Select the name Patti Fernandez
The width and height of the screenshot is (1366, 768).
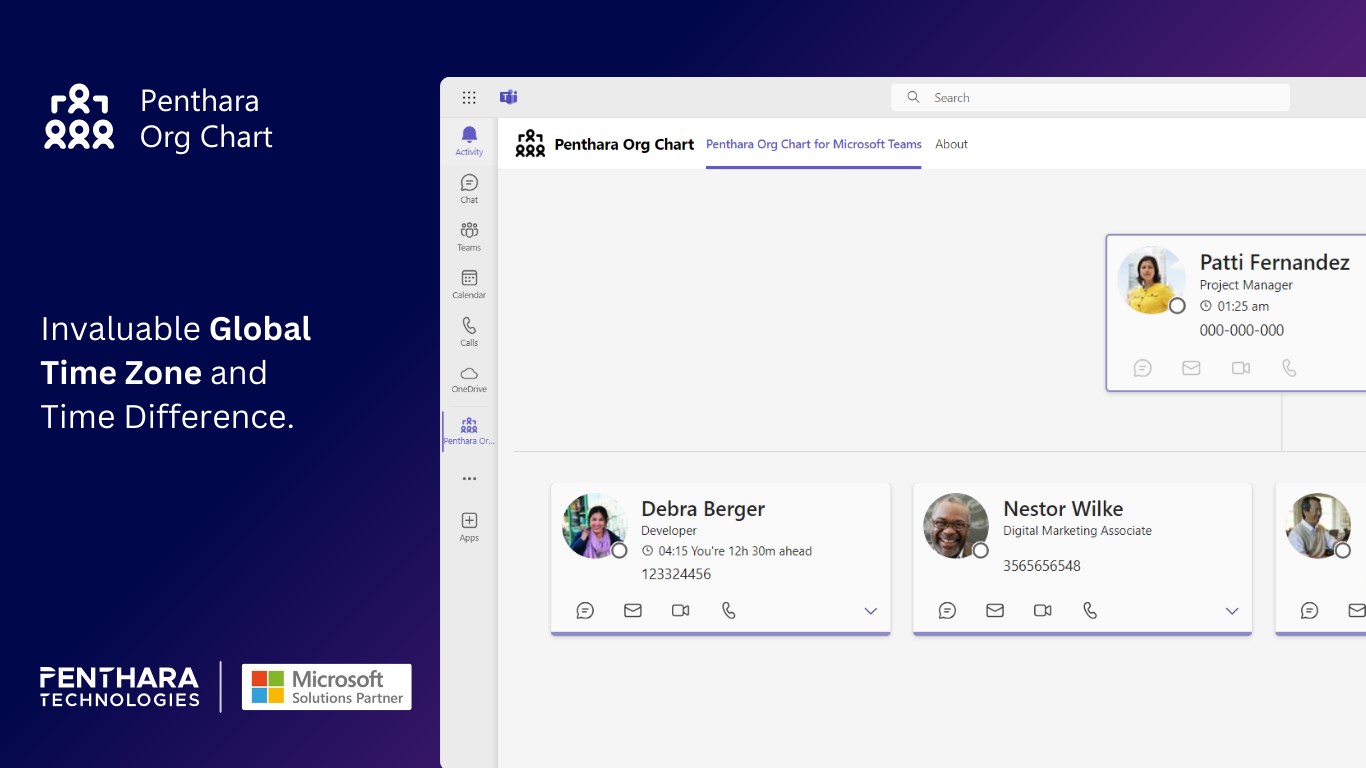pos(1275,262)
